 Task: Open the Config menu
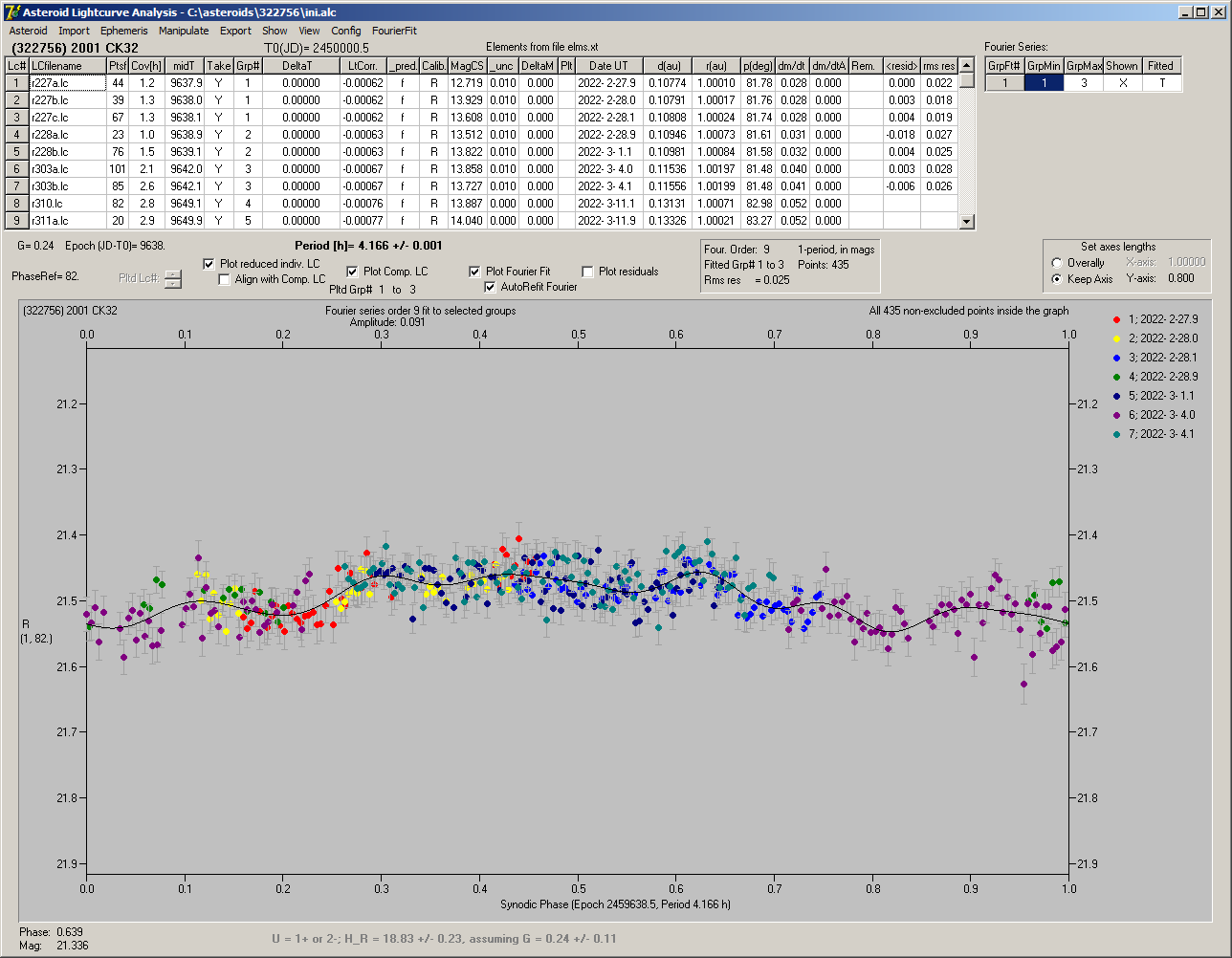coord(346,31)
